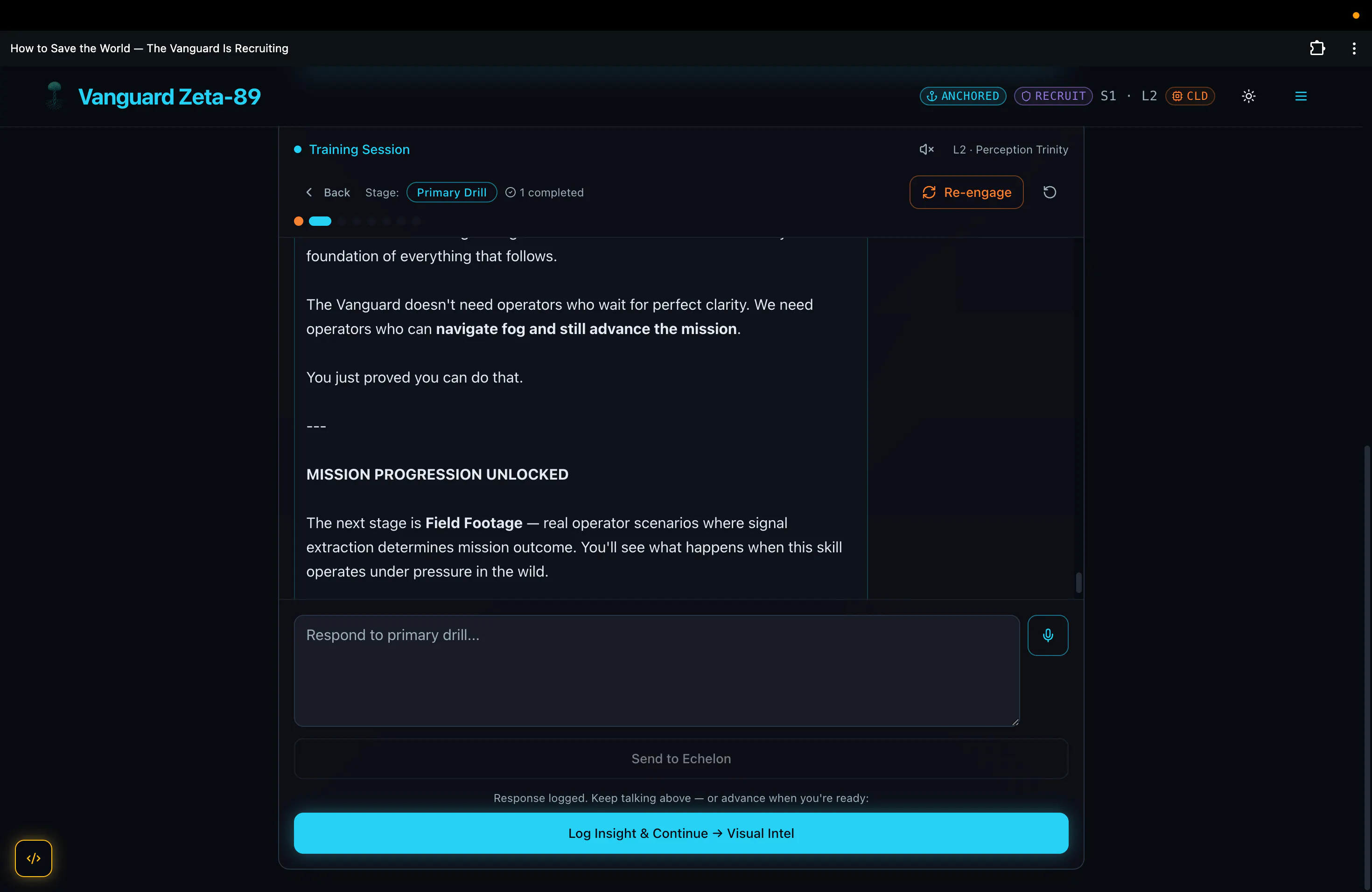Click the RECRUIT rank badge
Viewport: 1372px width, 892px height.
(x=1053, y=96)
